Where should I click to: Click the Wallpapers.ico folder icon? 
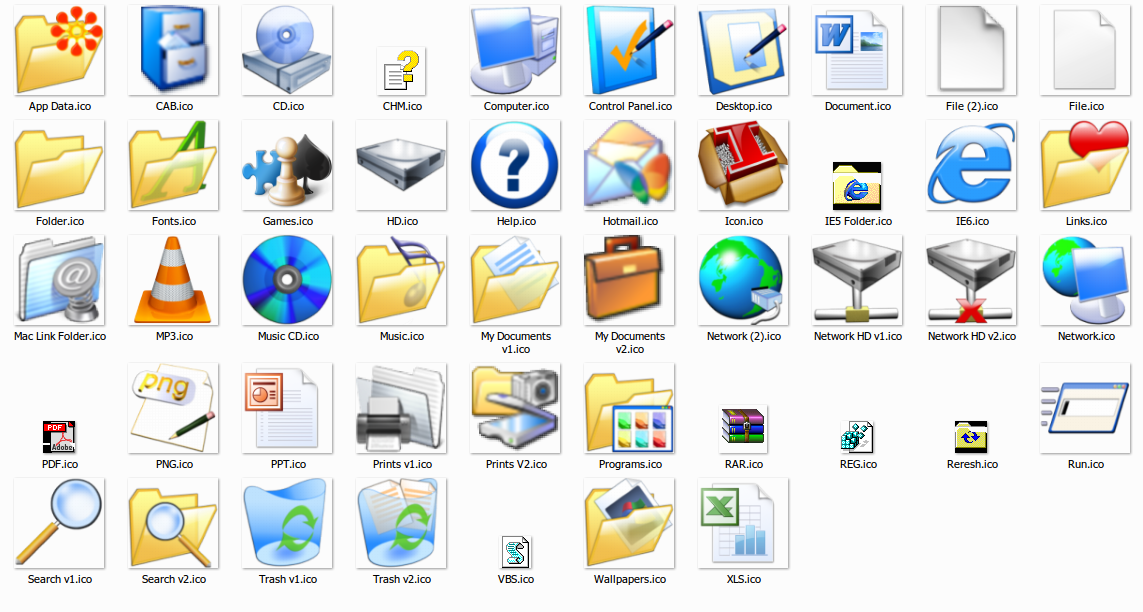click(x=629, y=524)
